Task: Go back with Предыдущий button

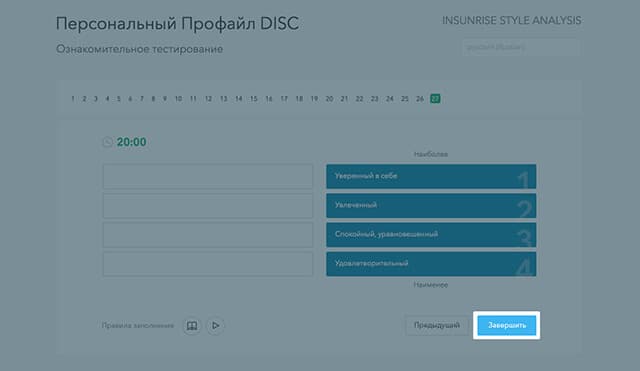Action: 437,325
